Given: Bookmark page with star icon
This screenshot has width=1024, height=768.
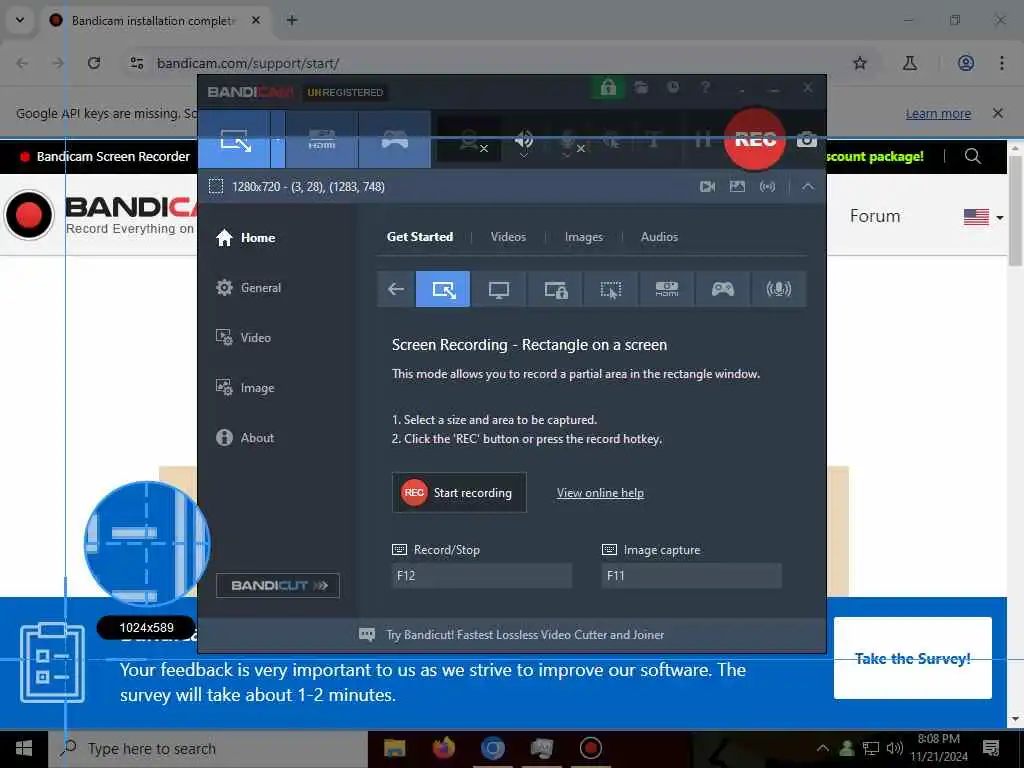Looking at the screenshot, I should pos(860,63).
